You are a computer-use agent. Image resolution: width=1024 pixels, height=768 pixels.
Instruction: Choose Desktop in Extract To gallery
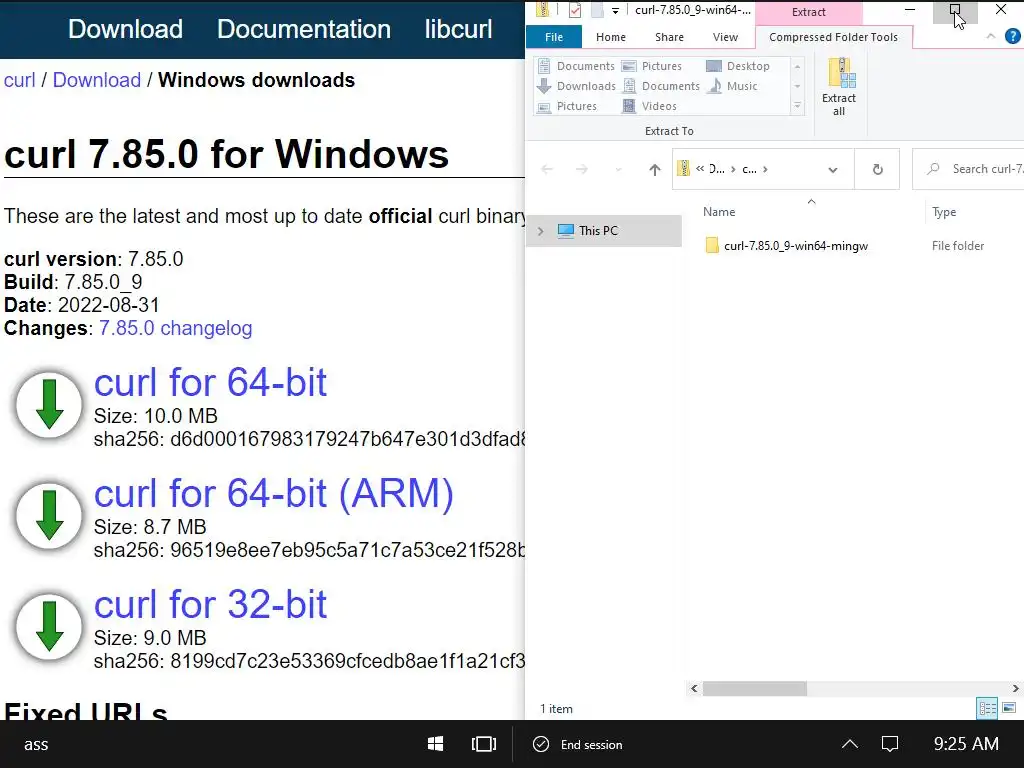(x=738, y=66)
